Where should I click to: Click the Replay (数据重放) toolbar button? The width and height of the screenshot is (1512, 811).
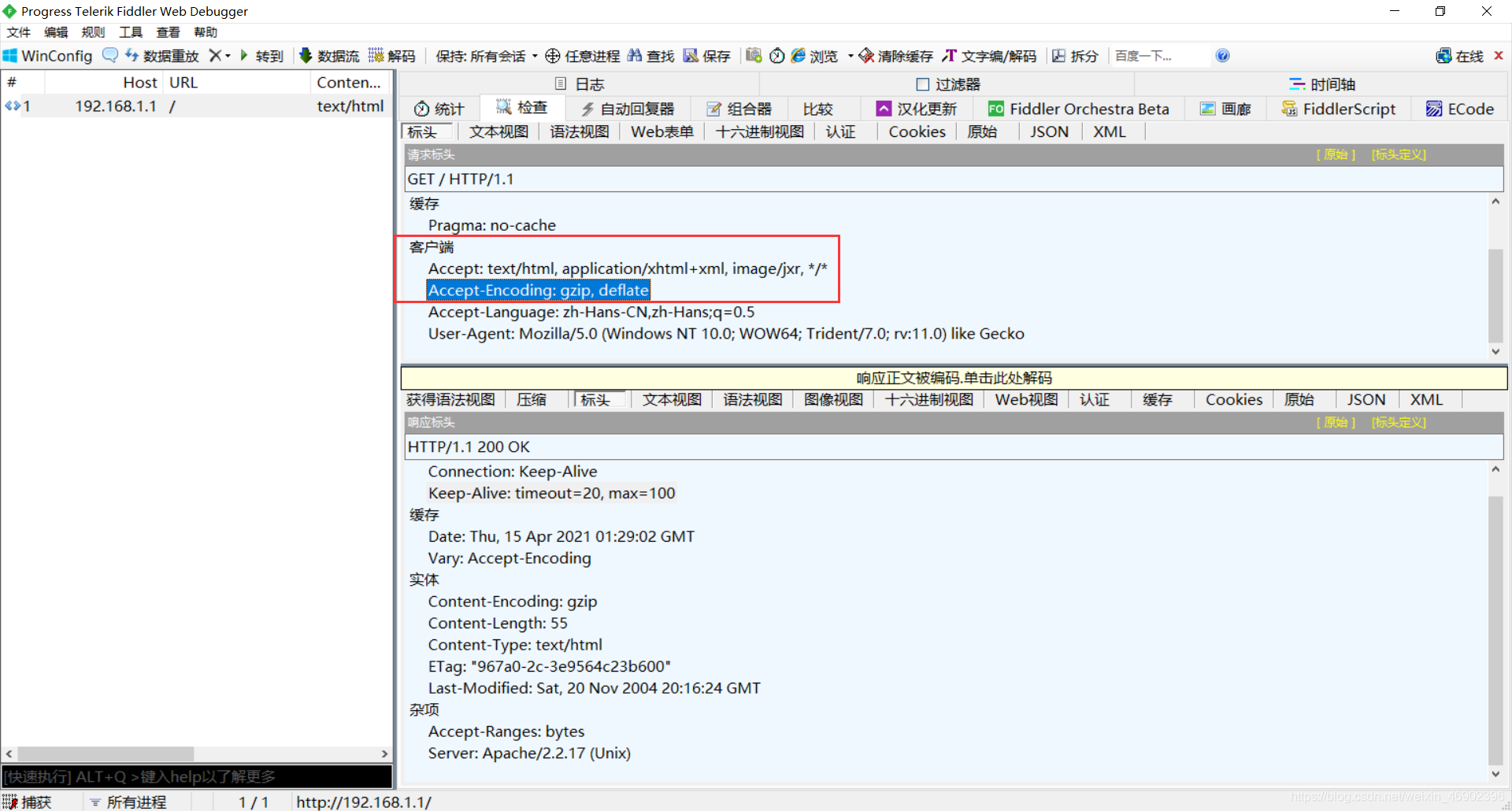point(161,56)
